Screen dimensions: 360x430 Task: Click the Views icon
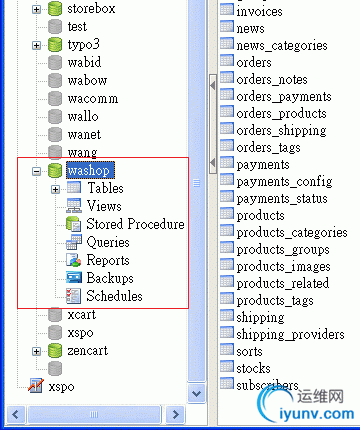pos(74,206)
